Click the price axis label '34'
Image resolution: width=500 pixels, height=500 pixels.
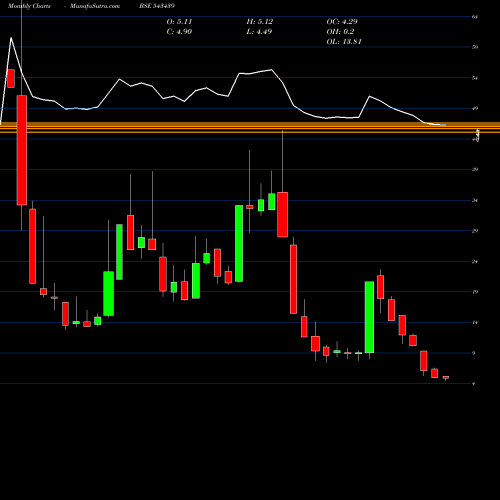475,200
